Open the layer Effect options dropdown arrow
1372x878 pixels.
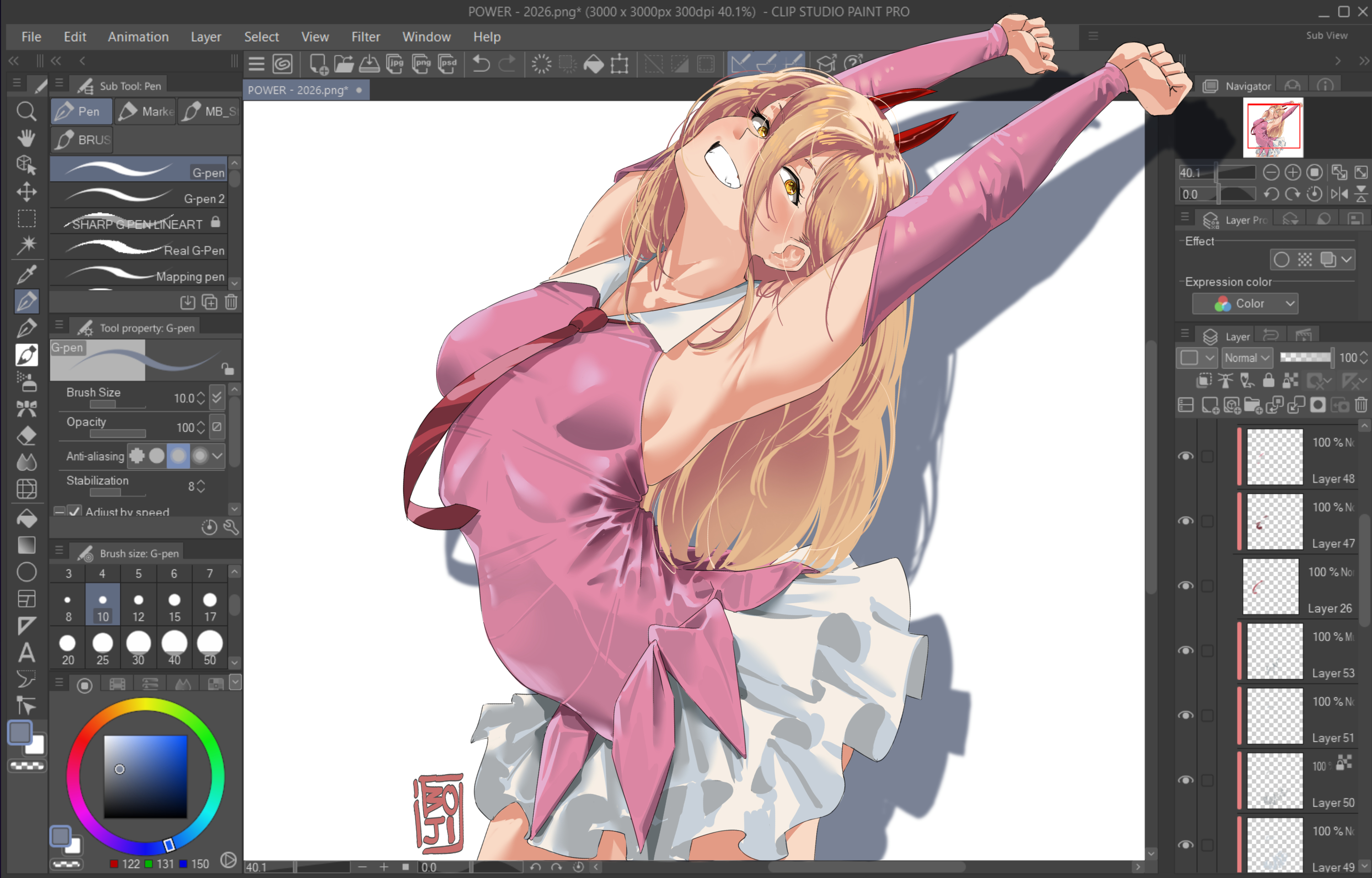[1346, 260]
